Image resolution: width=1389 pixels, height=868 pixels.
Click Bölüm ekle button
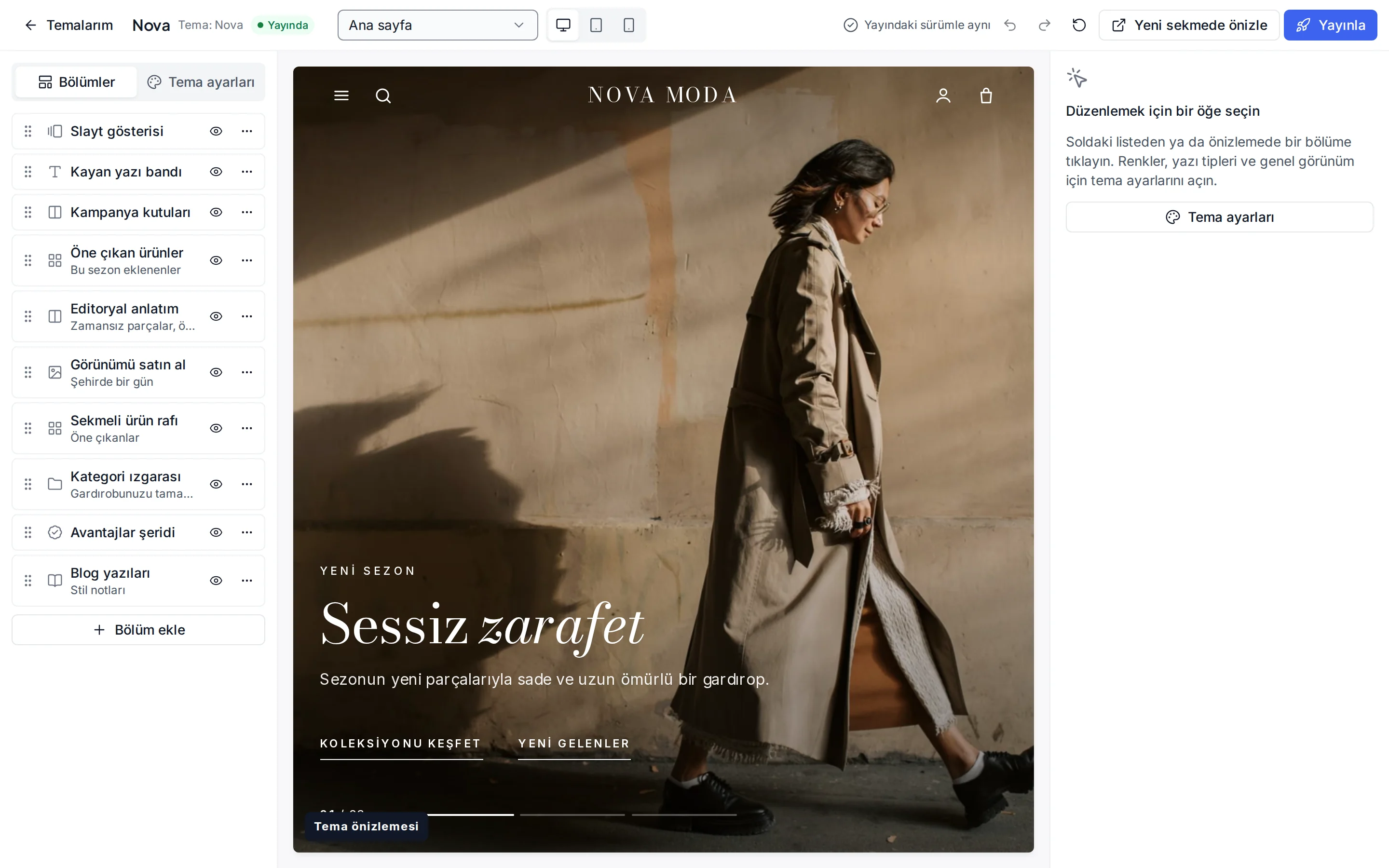click(x=138, y=630)
